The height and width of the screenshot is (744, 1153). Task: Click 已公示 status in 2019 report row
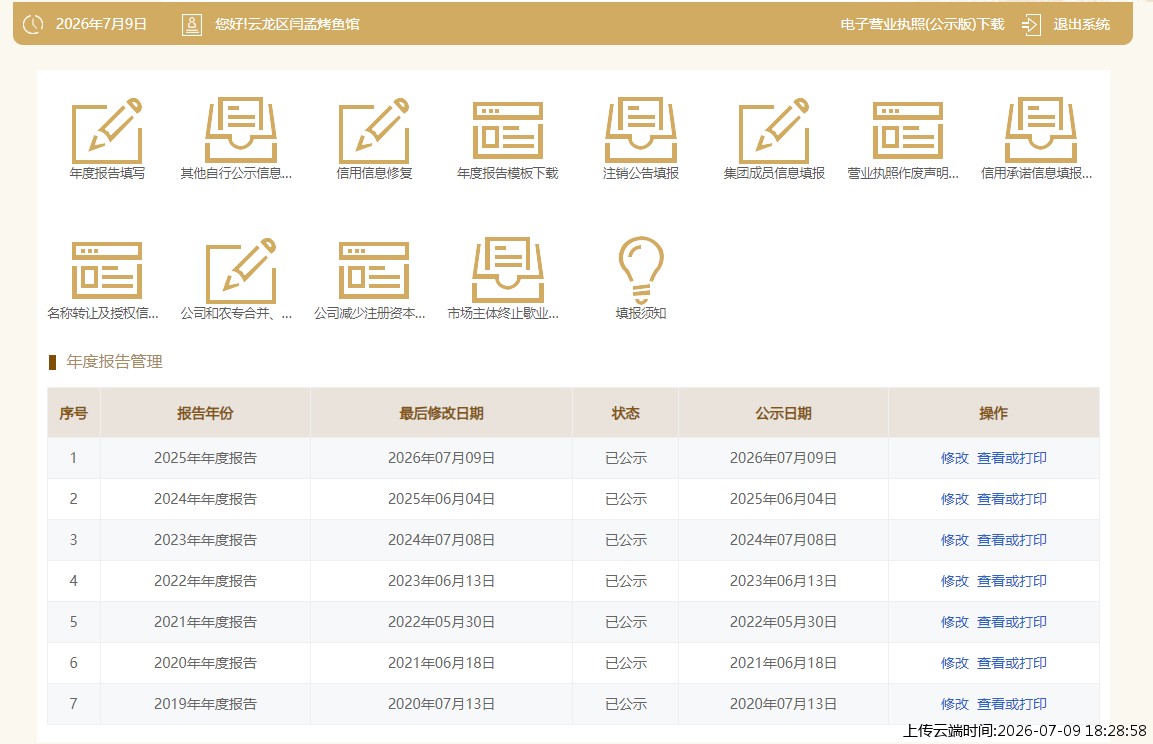(626, 704)
